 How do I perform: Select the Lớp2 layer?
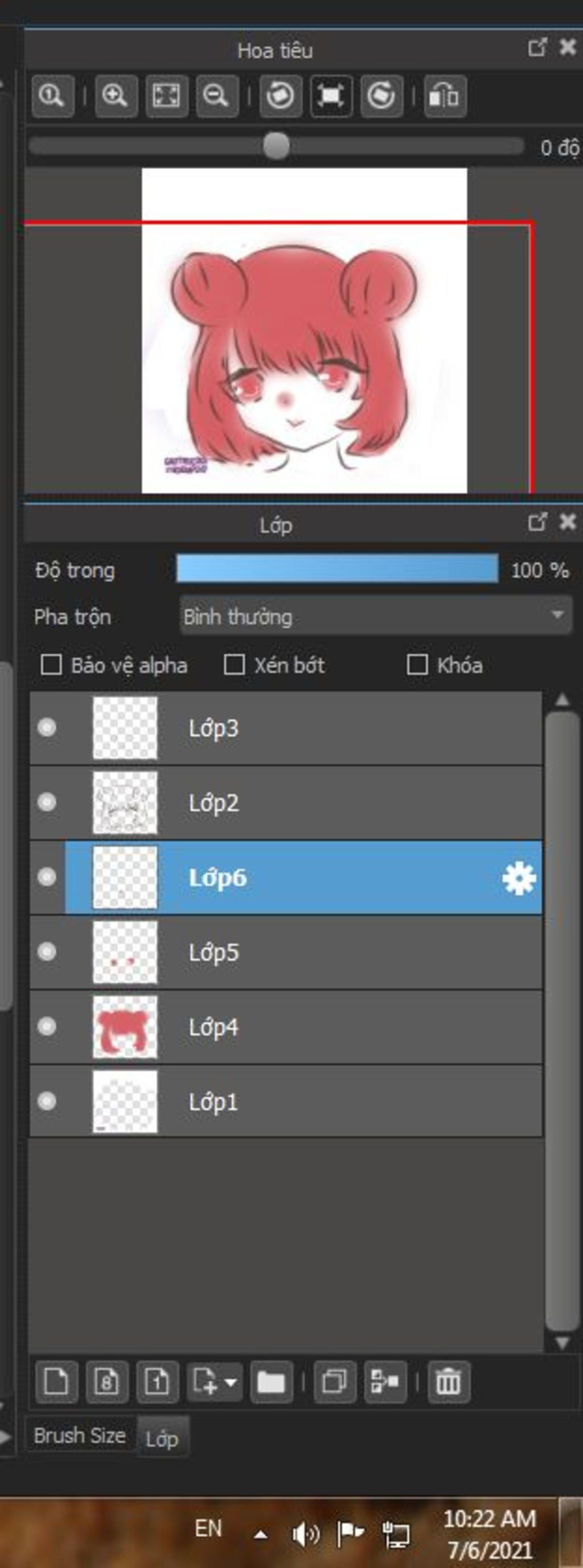(x=286, y=803)
